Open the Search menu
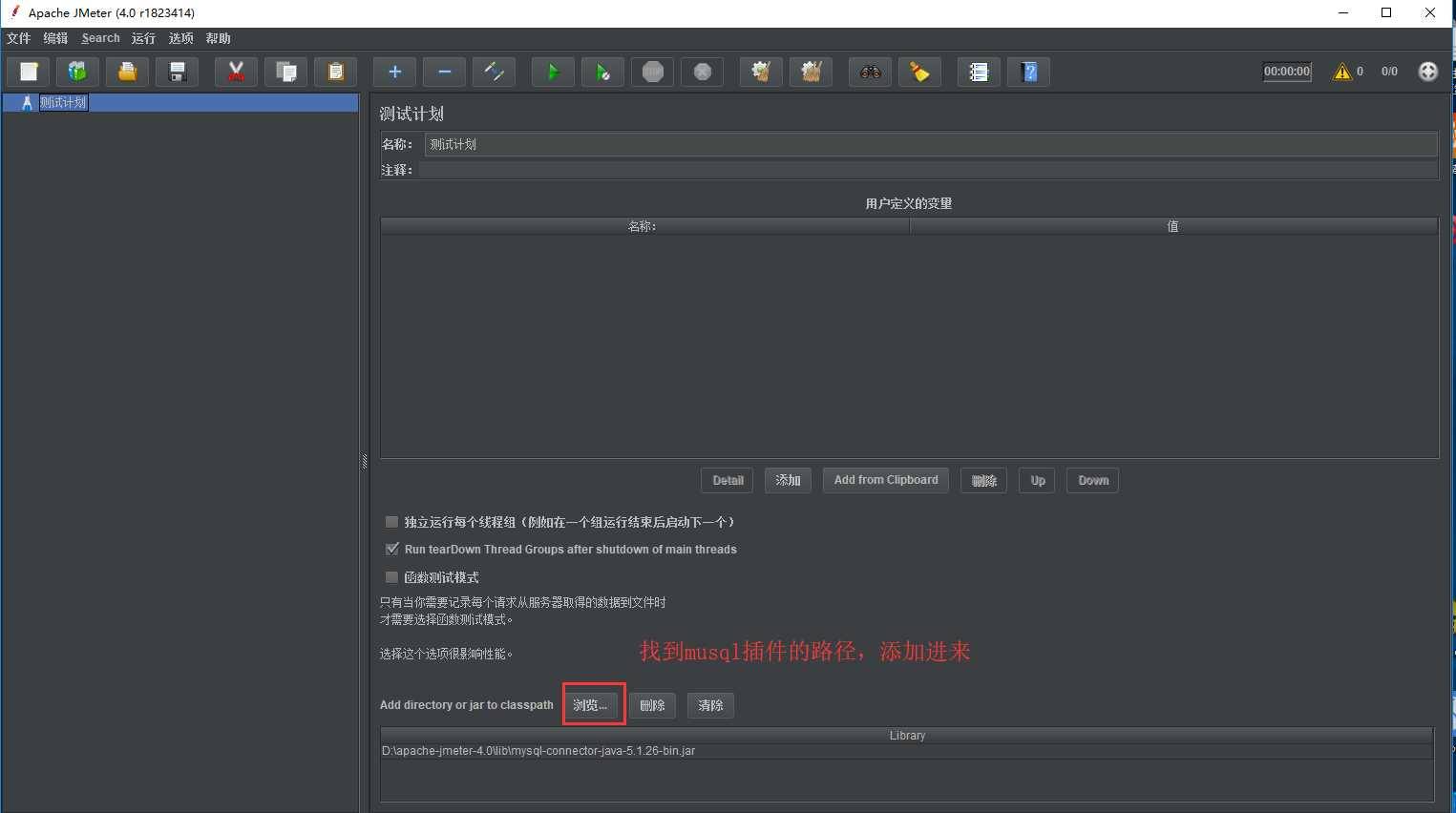This screenshot has width=1456, height=813. 100,38
